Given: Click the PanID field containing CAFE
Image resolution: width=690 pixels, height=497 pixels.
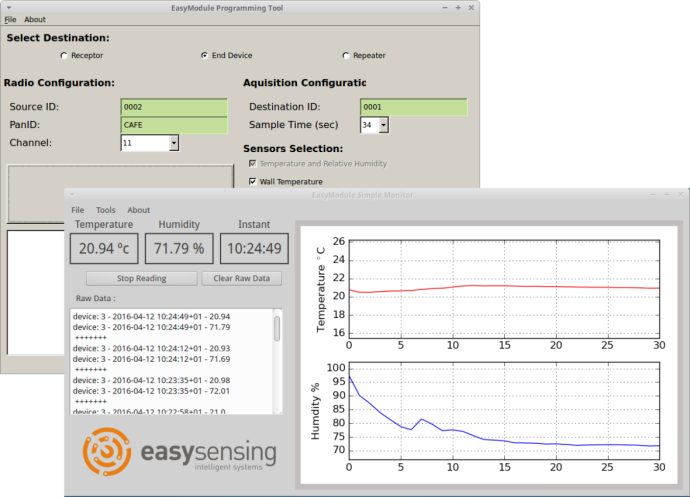Looking at the screenshot, I should tap(174, 125).
